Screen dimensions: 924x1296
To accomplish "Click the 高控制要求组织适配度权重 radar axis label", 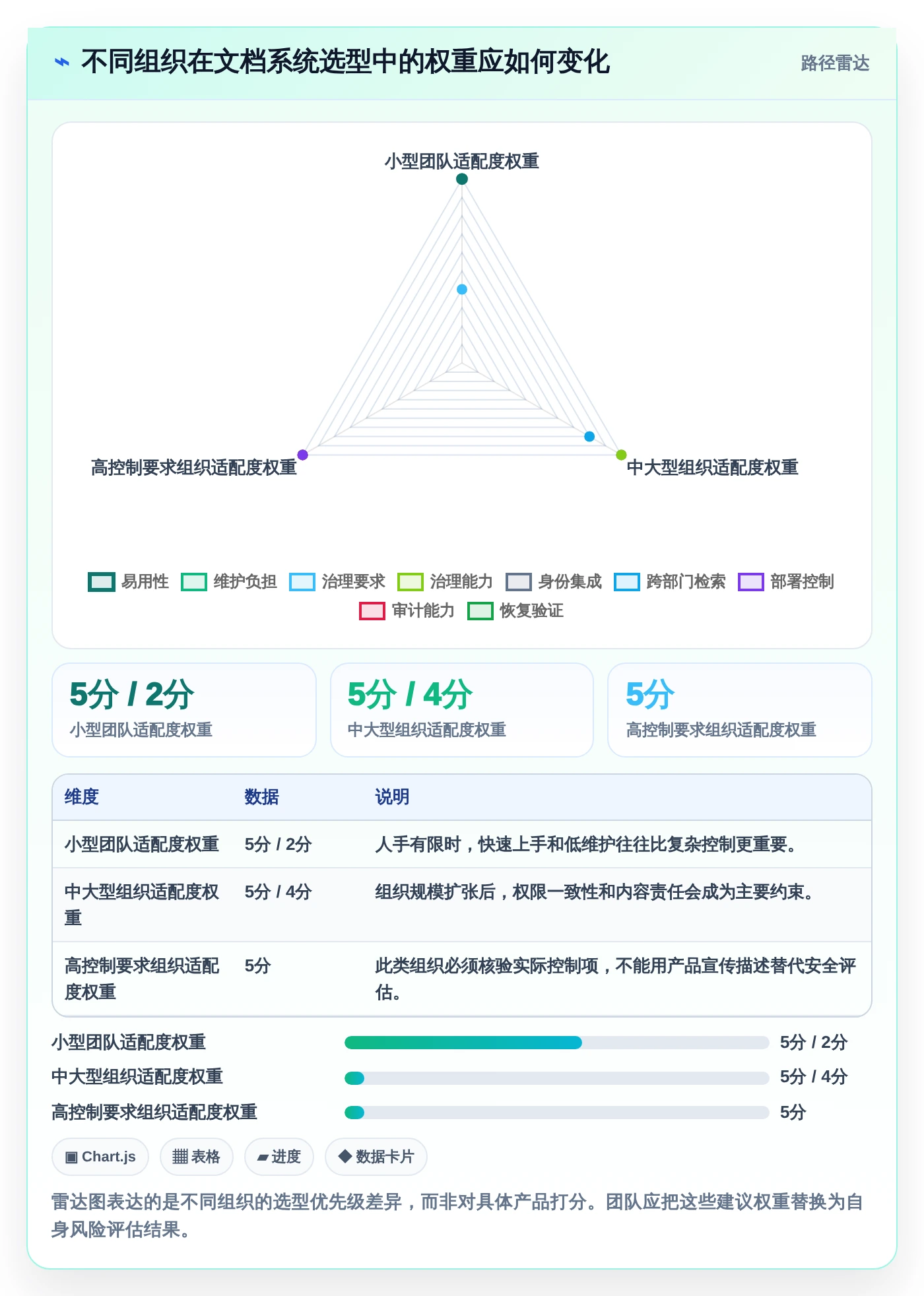I will tap(194, 467).
